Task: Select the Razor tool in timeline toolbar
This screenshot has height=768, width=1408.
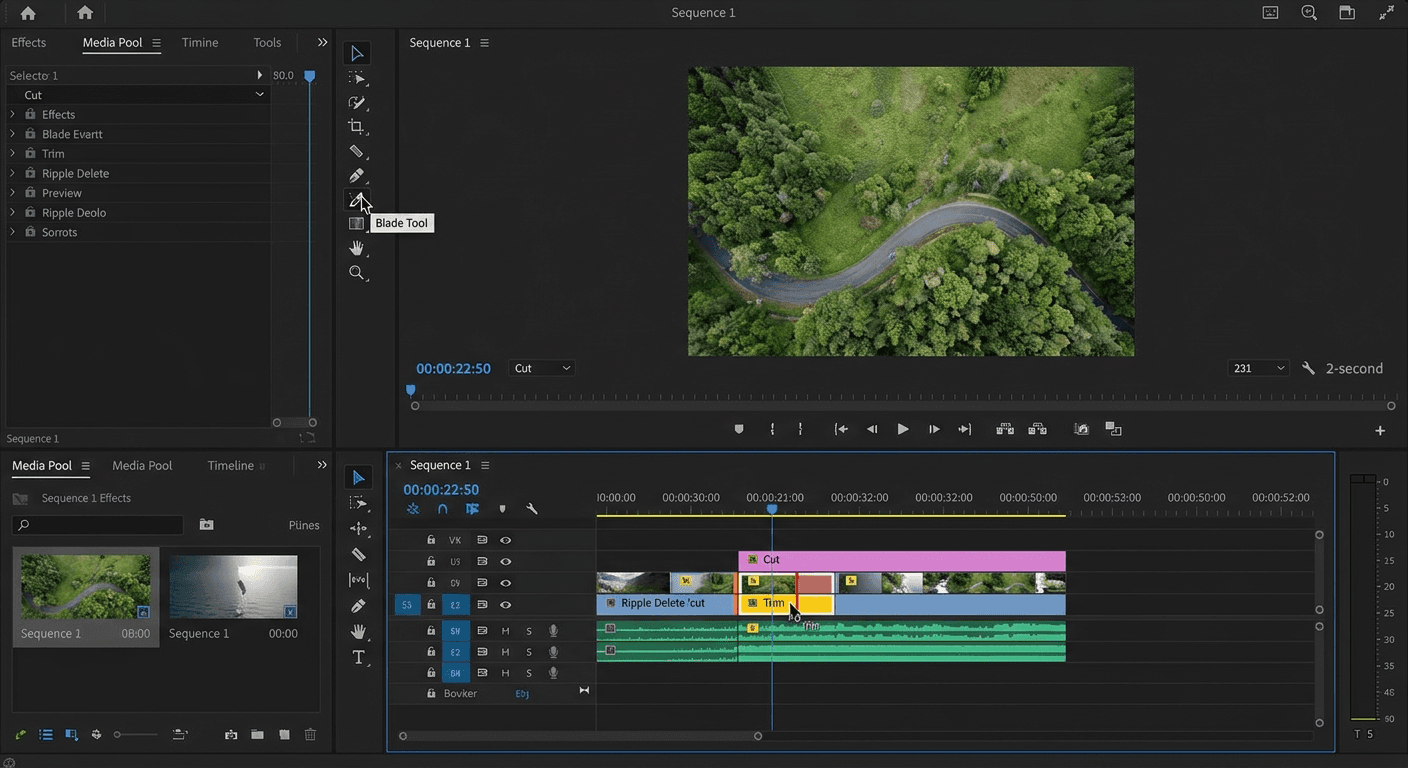Action: tap(358, 554)
